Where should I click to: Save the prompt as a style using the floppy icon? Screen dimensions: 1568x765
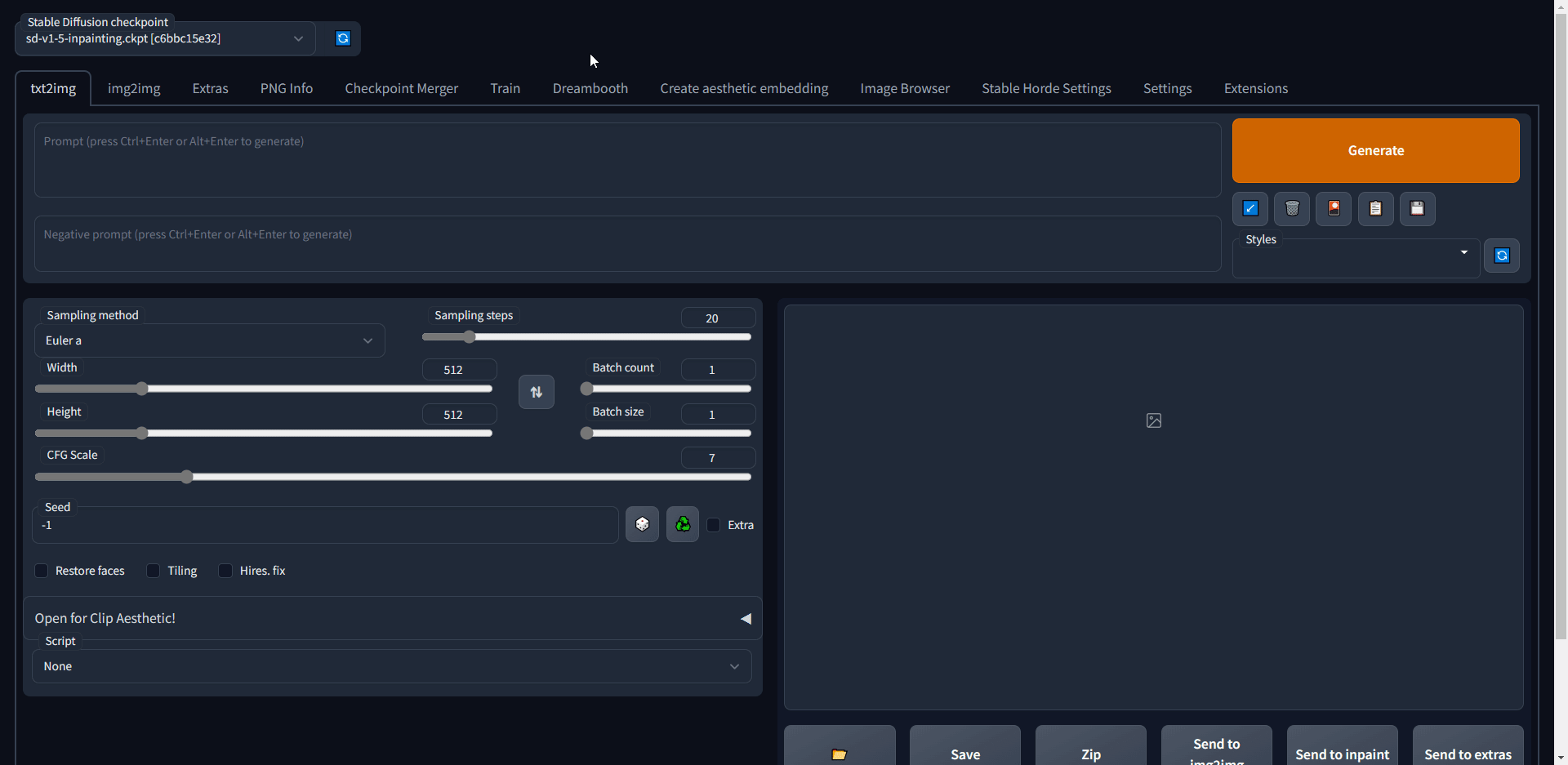pyautogui.click(x=1418, y=208)
